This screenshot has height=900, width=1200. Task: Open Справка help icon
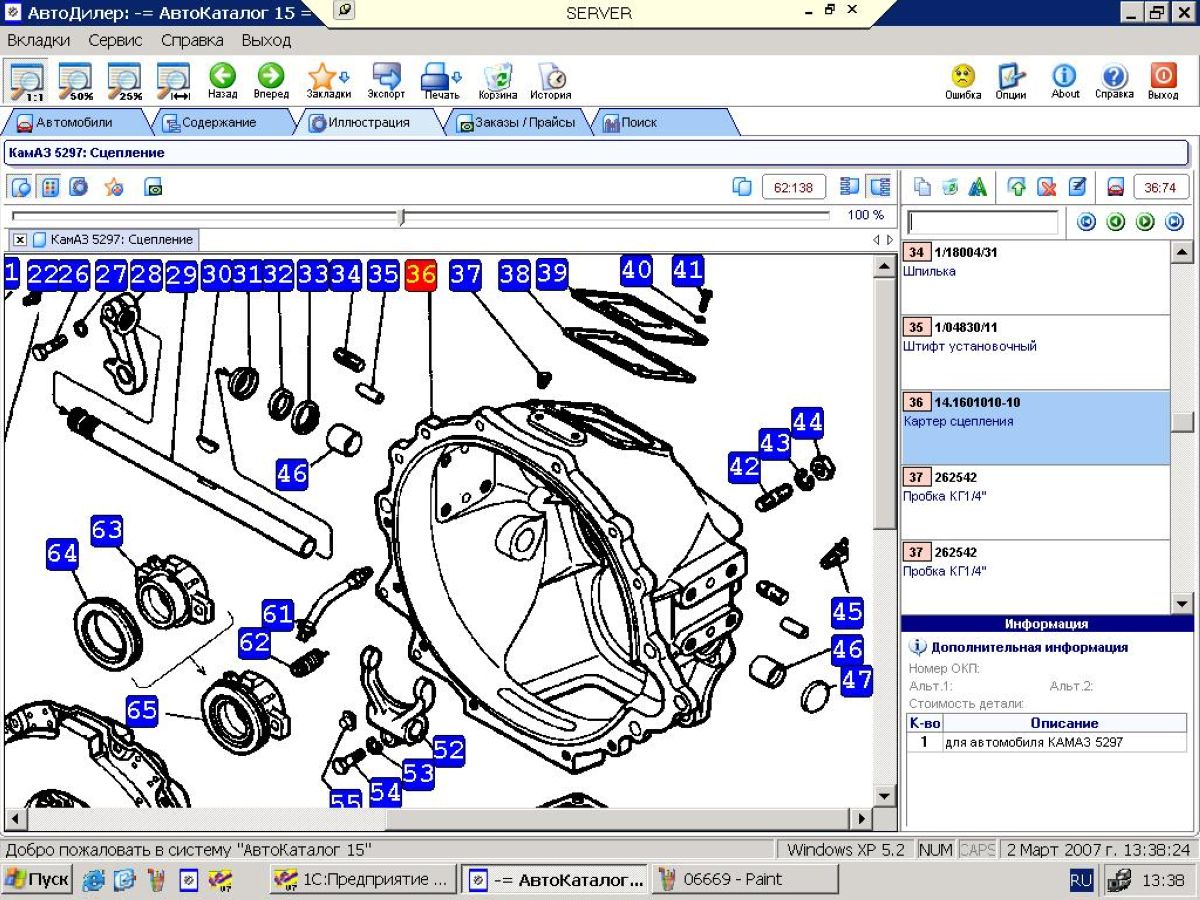point(1114,81)
